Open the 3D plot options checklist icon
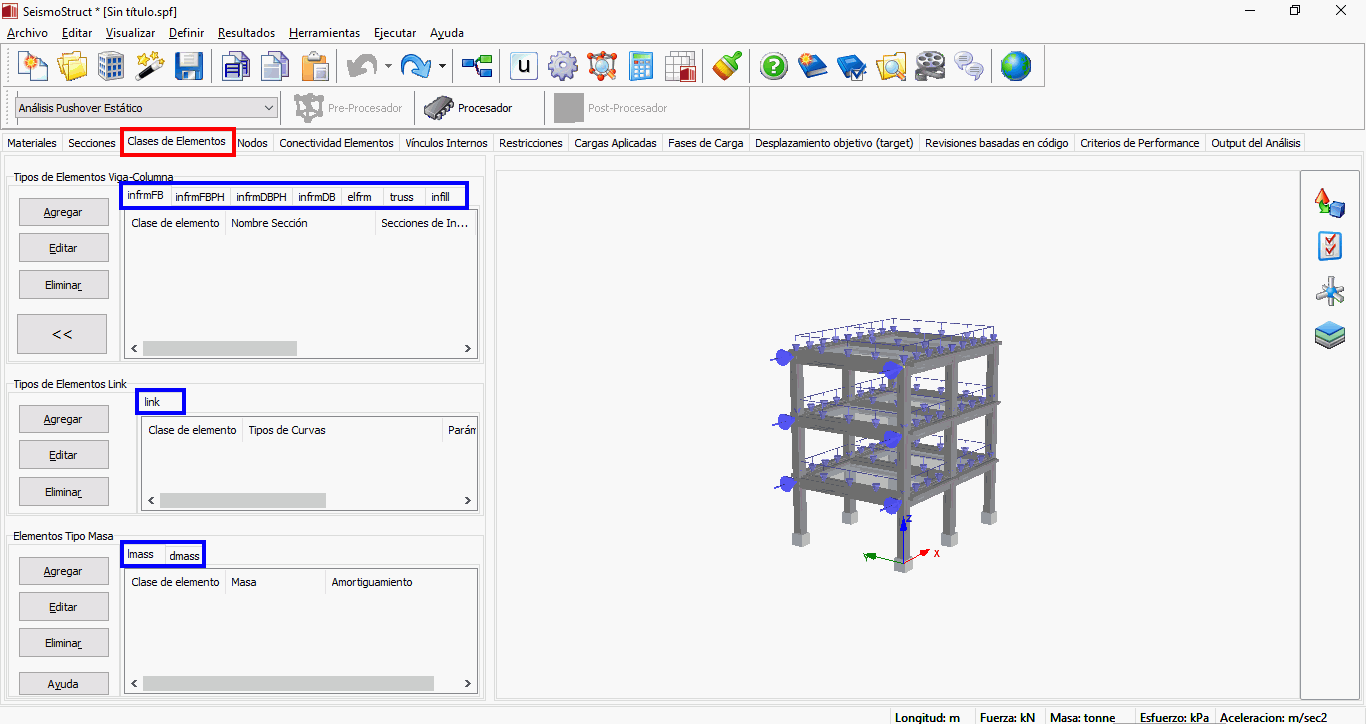Screen dimensions: 1366x724 (x=1329, y=246)
